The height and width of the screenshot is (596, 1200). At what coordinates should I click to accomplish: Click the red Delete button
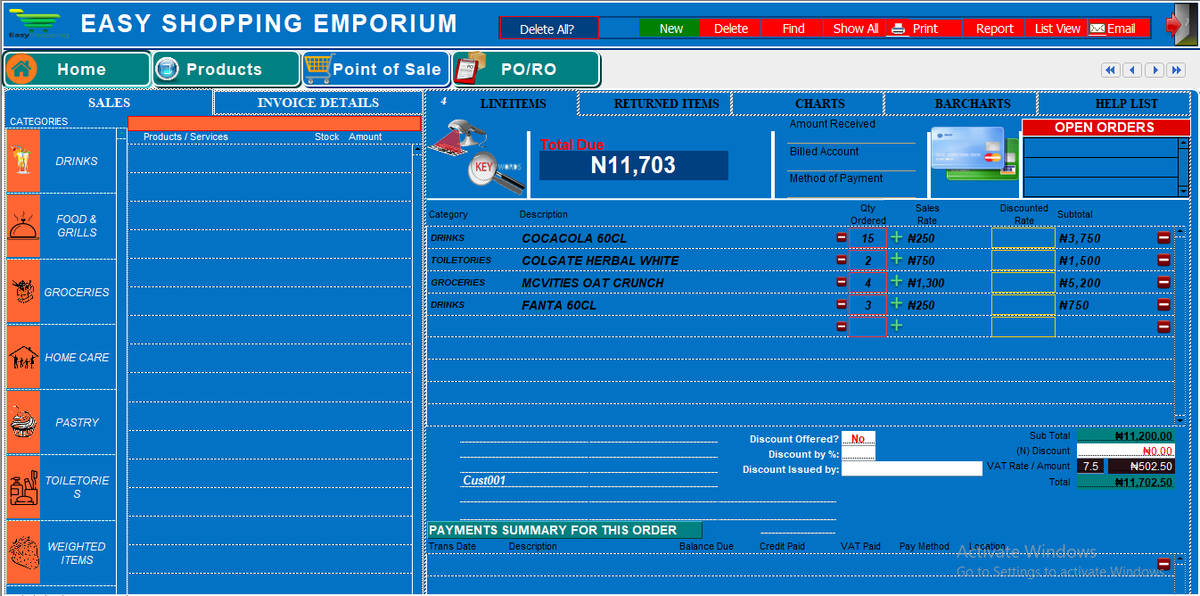731,28
